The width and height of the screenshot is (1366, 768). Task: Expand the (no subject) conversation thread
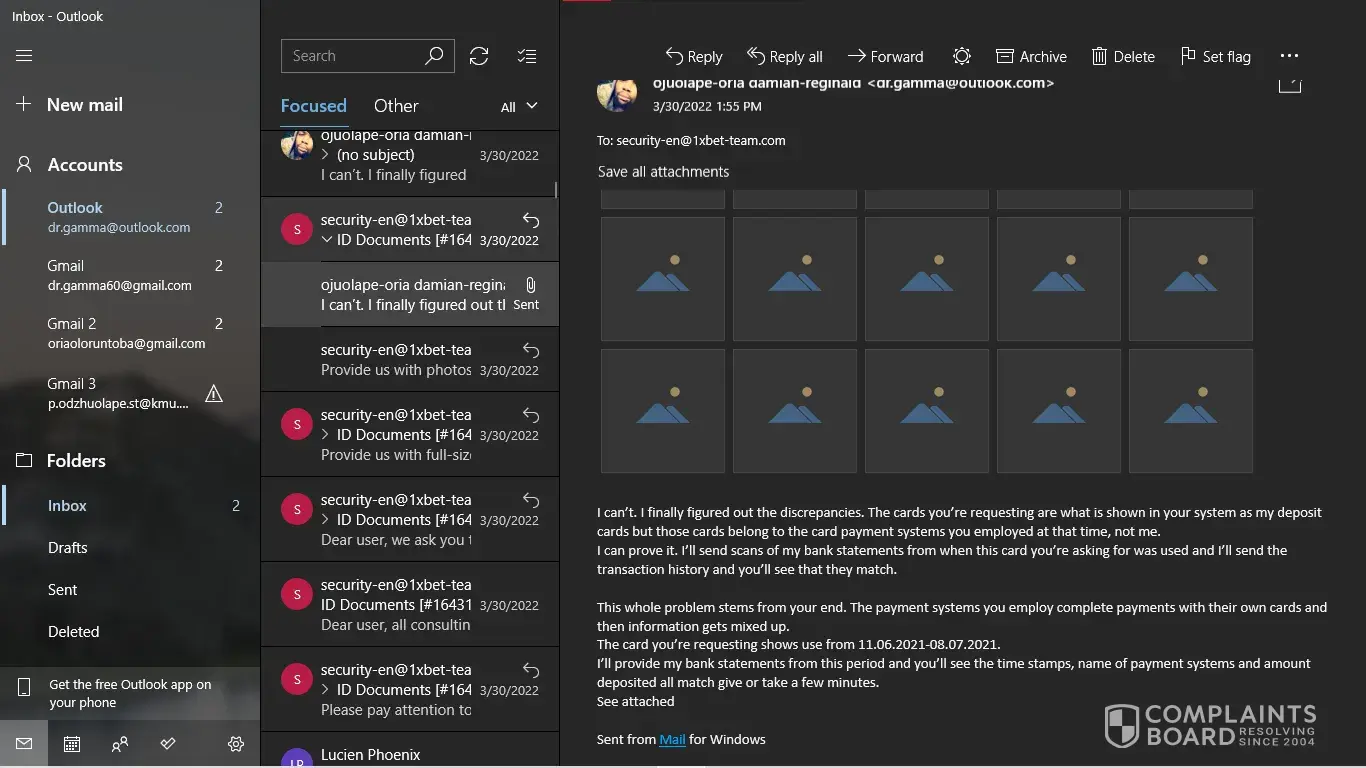[326, 155]
